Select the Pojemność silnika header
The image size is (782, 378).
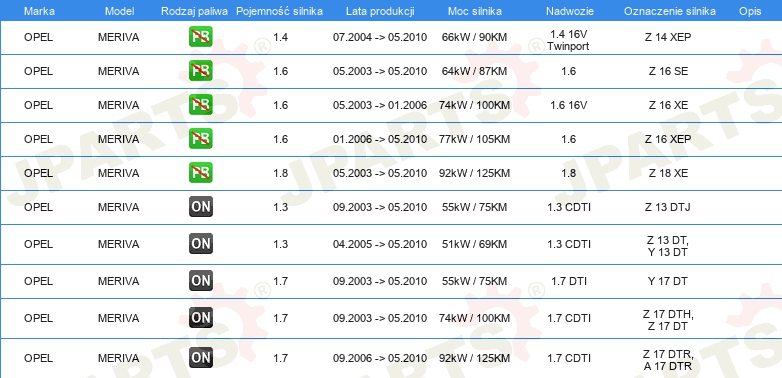(279, 11)
